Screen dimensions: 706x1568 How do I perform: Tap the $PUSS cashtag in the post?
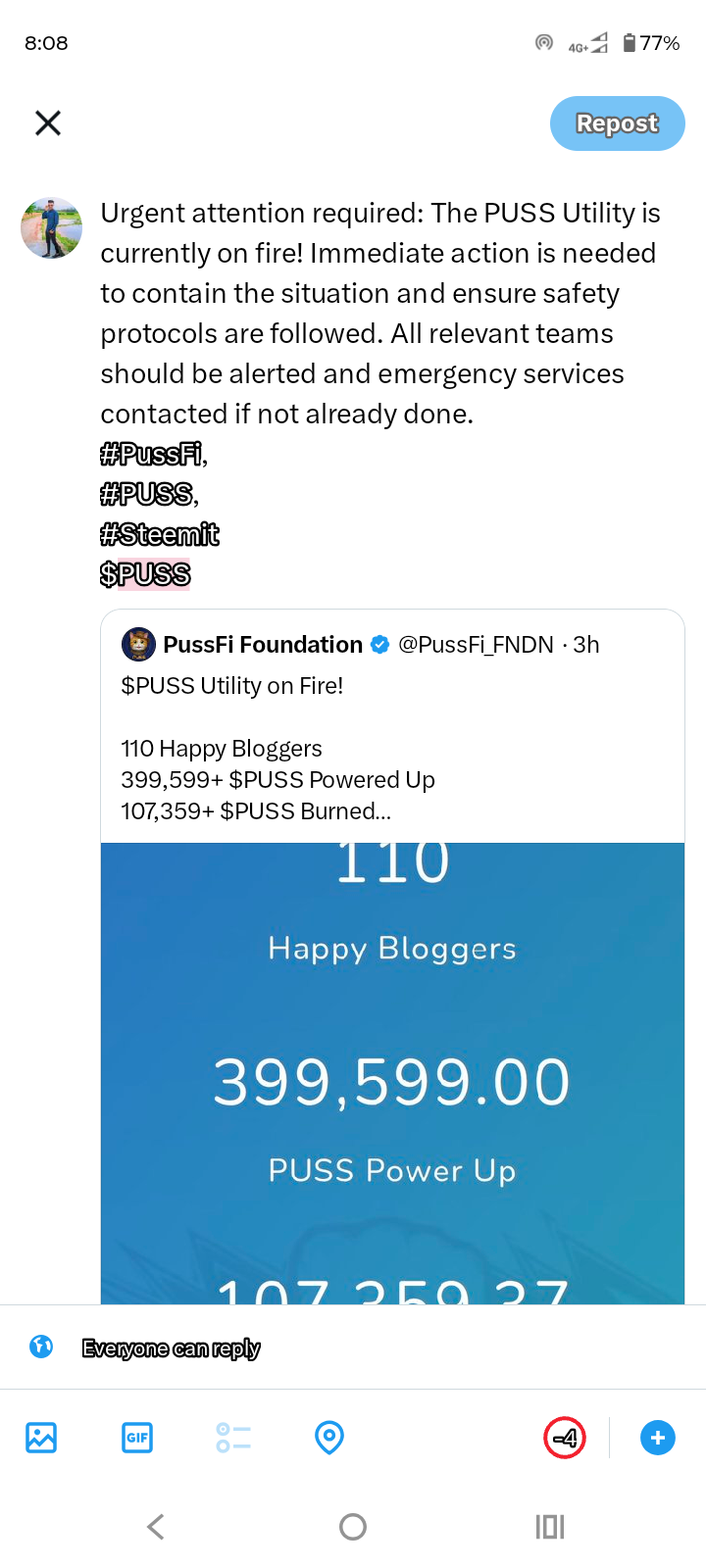click(145, 575)
